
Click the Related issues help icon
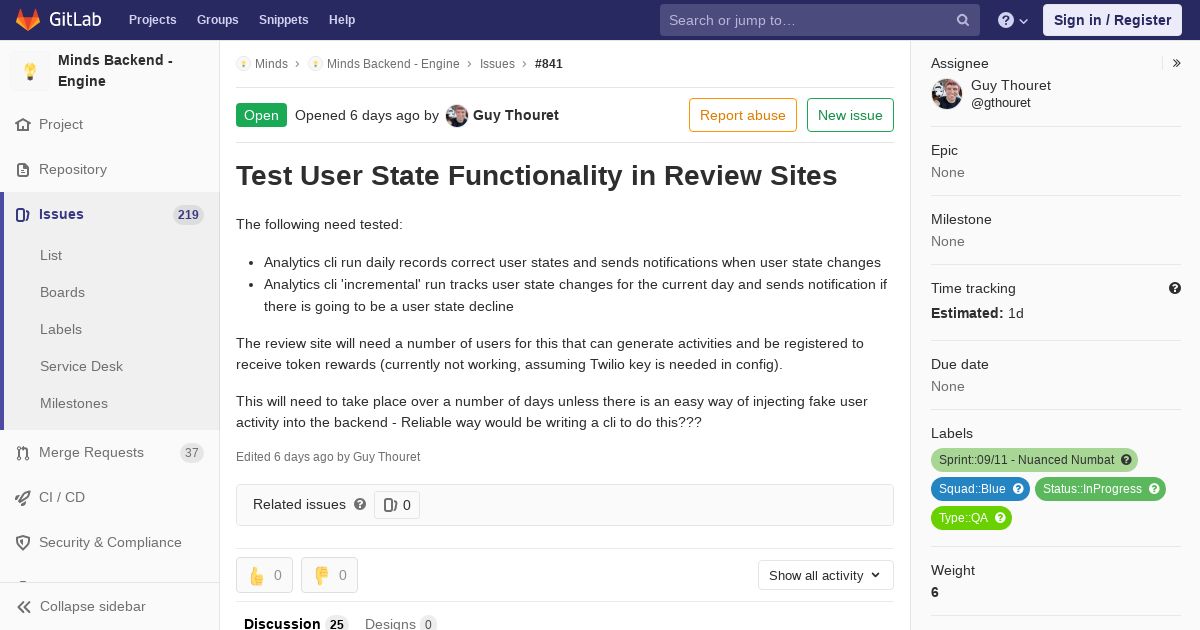click(x=360, y=505)
